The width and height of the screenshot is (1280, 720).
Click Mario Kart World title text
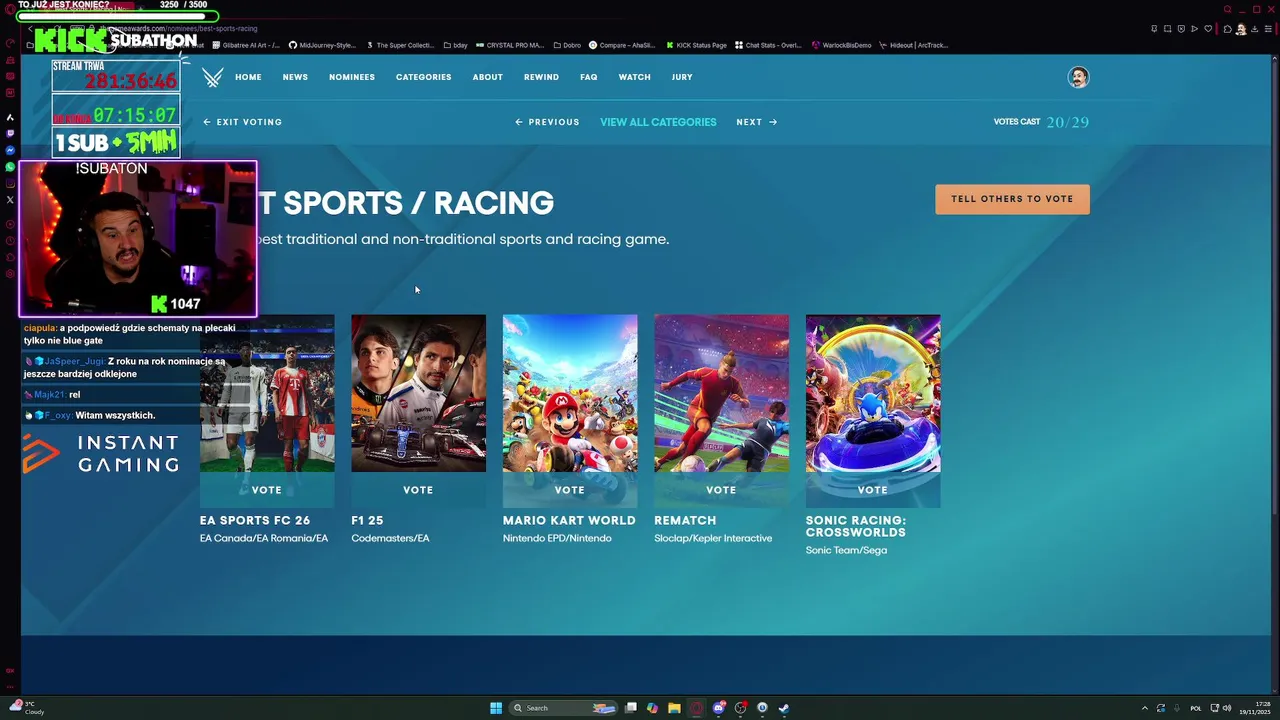(569, 520)
